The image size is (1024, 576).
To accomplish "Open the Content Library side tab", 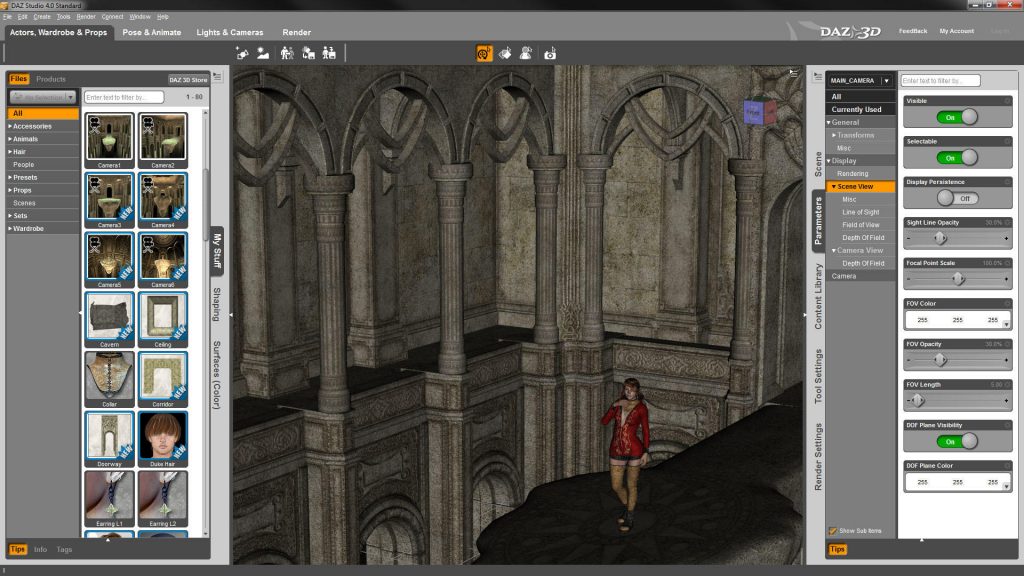I will 818,296.
